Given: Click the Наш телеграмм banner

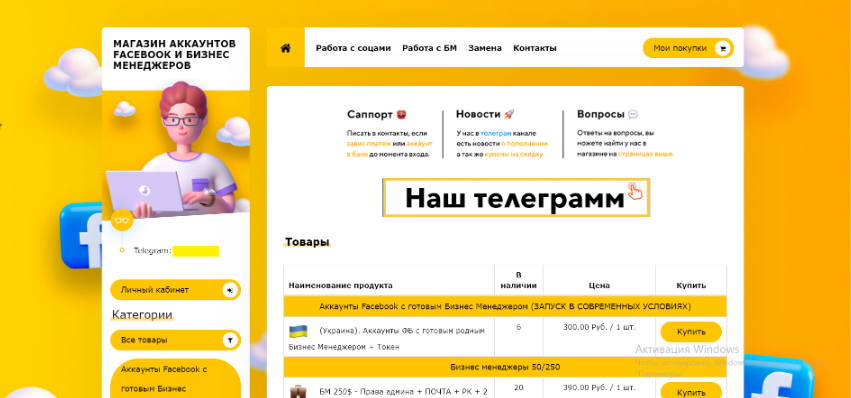Looking at the screenshot, I should click(x=516, y=198).
